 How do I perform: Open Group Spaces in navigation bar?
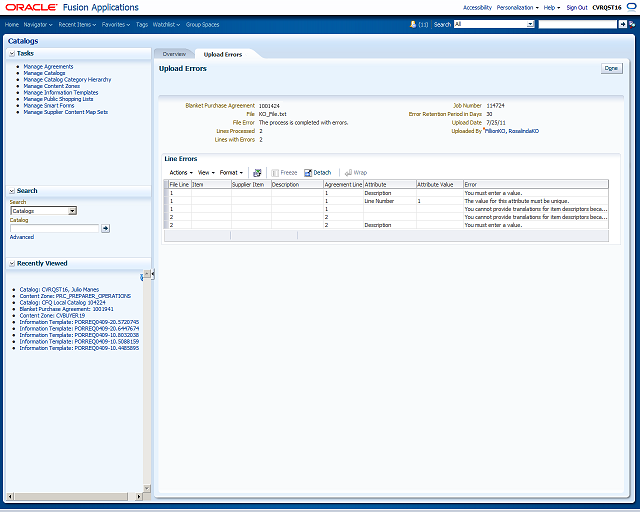click(x=202, y=24)
